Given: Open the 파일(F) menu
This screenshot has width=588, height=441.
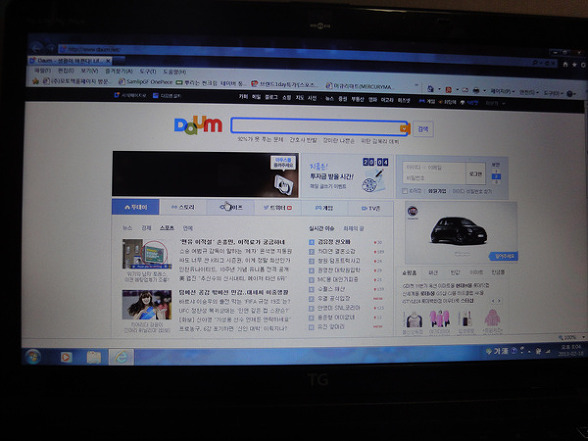Looking at the screenshot, I should 42,70.
